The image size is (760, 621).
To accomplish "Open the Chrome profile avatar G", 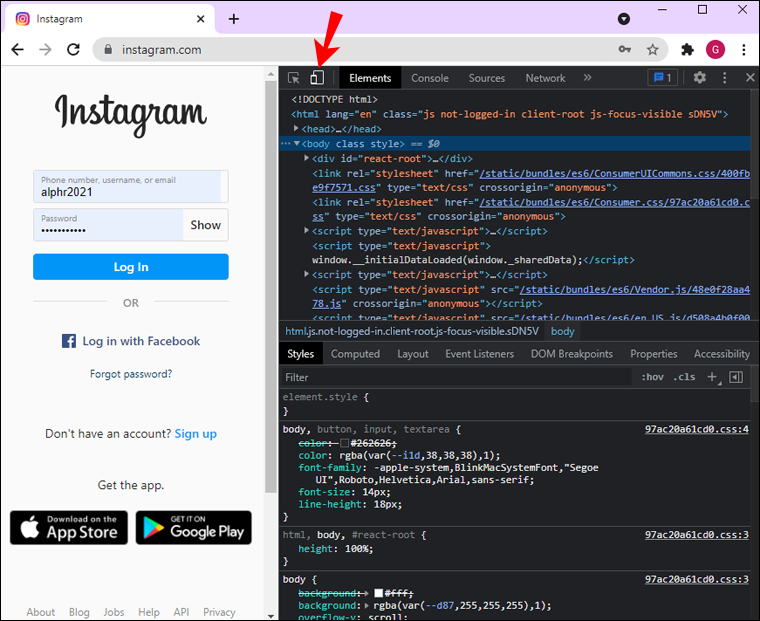I will (715, 49).
